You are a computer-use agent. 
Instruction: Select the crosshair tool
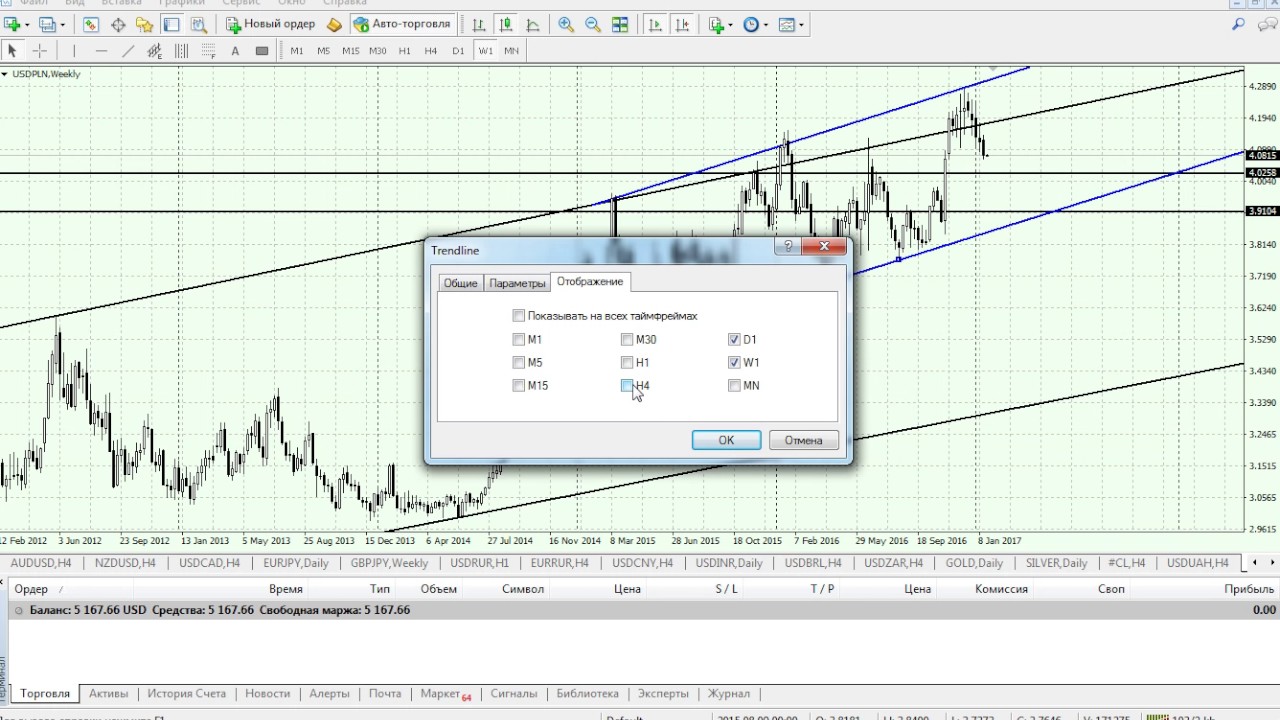point(40,50)
